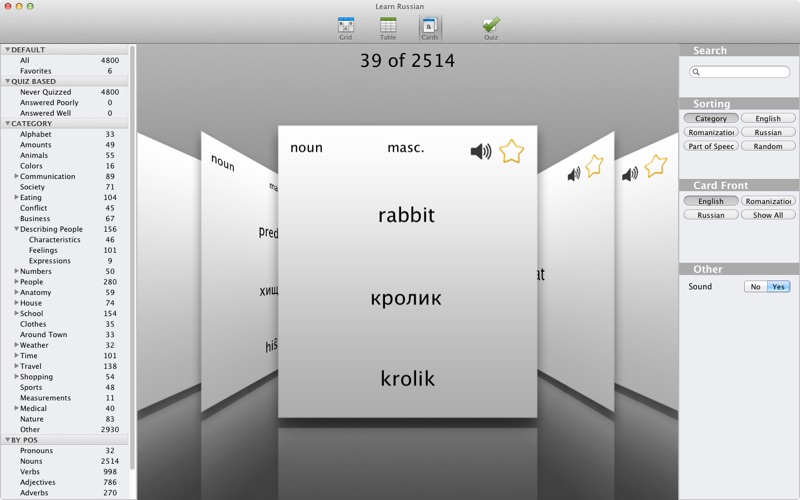Sort cards by Part of Speech

(711, 146)
